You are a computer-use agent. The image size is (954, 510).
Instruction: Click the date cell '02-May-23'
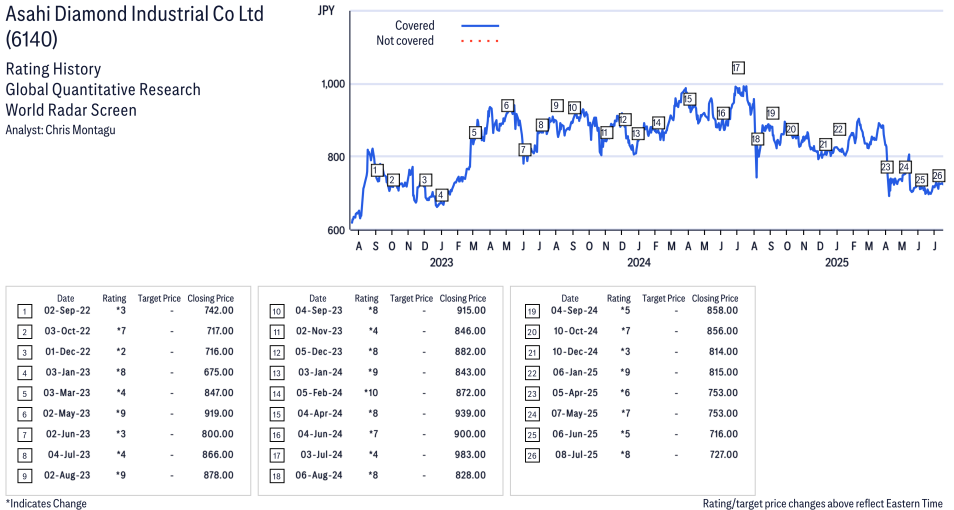click(x=67, y=413)
